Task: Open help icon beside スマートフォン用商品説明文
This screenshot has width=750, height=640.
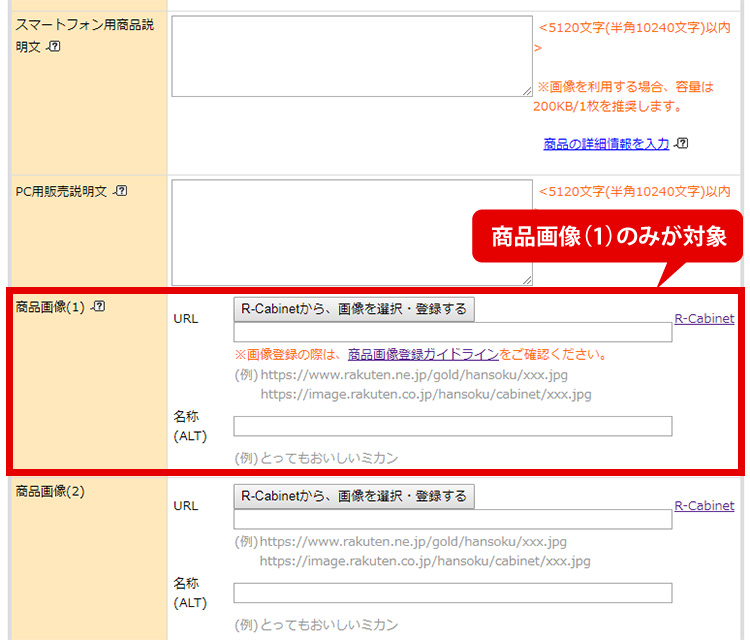Action: 55,46
